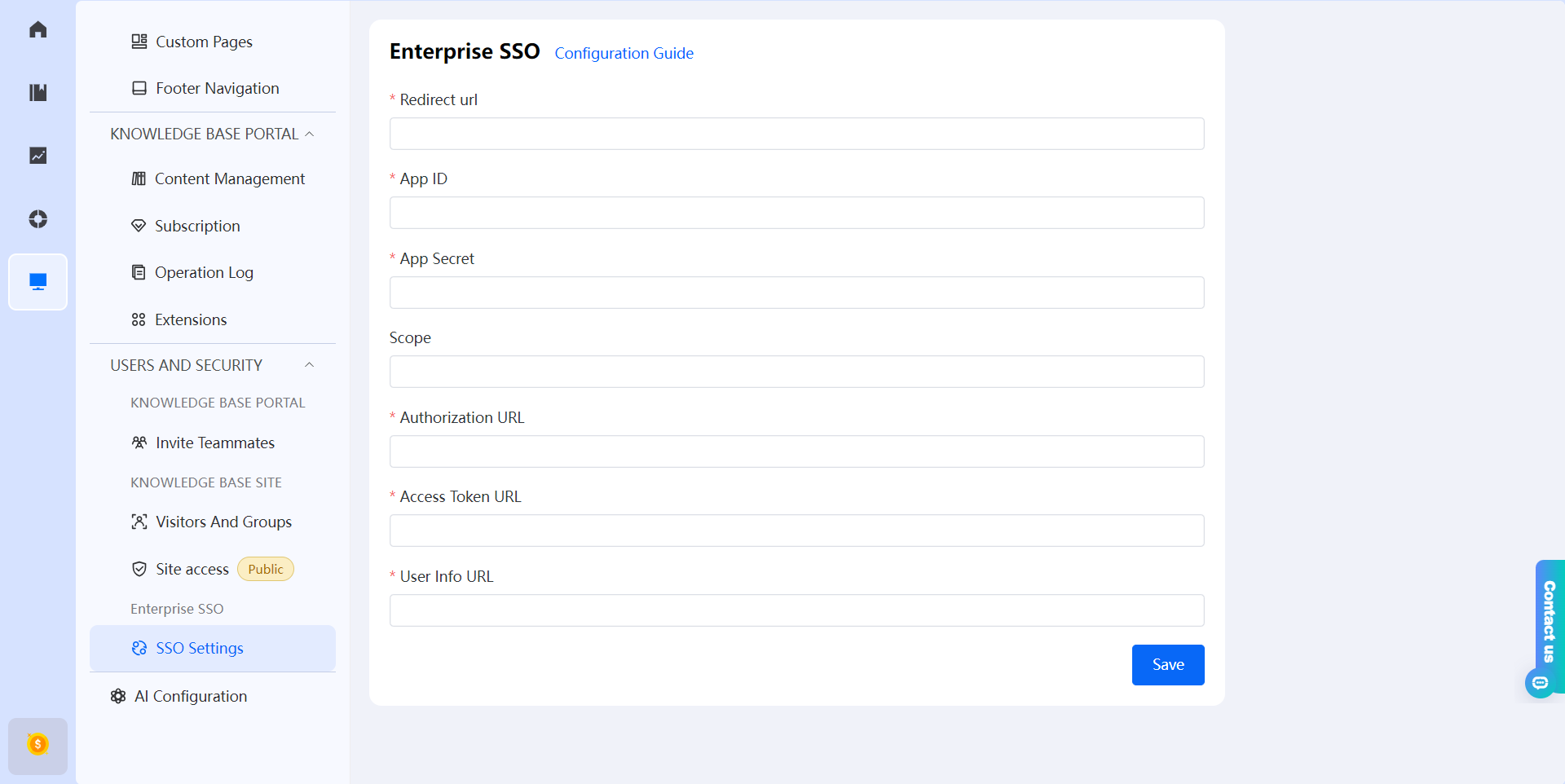Select the highlighted monitor admin icon
Viewport: 1565px width, 784px height.
[37, 281]
